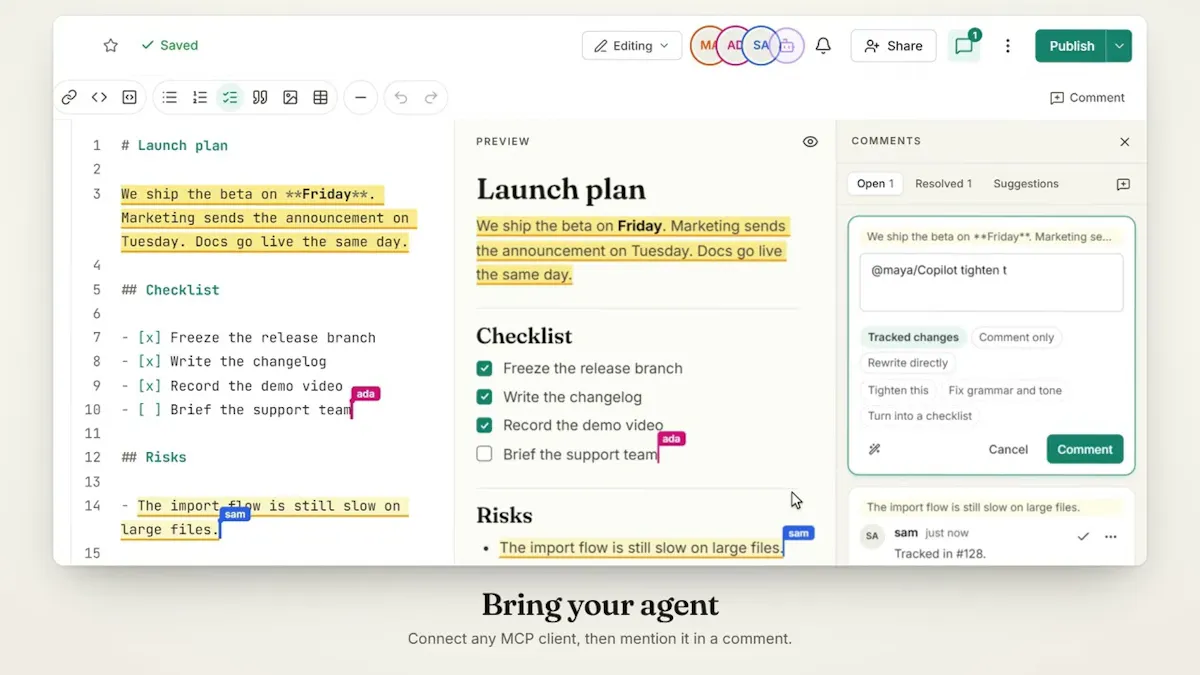Star this document as favorite
Screen dimensions: 1200x675
(x=111, y=46)
